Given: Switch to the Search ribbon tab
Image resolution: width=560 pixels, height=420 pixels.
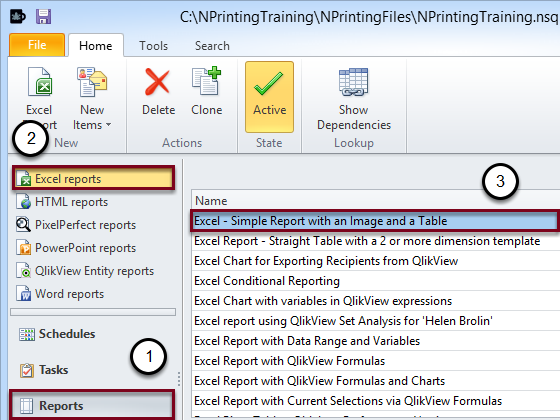Looking at the screenshot, I should [x=212, y=46].
